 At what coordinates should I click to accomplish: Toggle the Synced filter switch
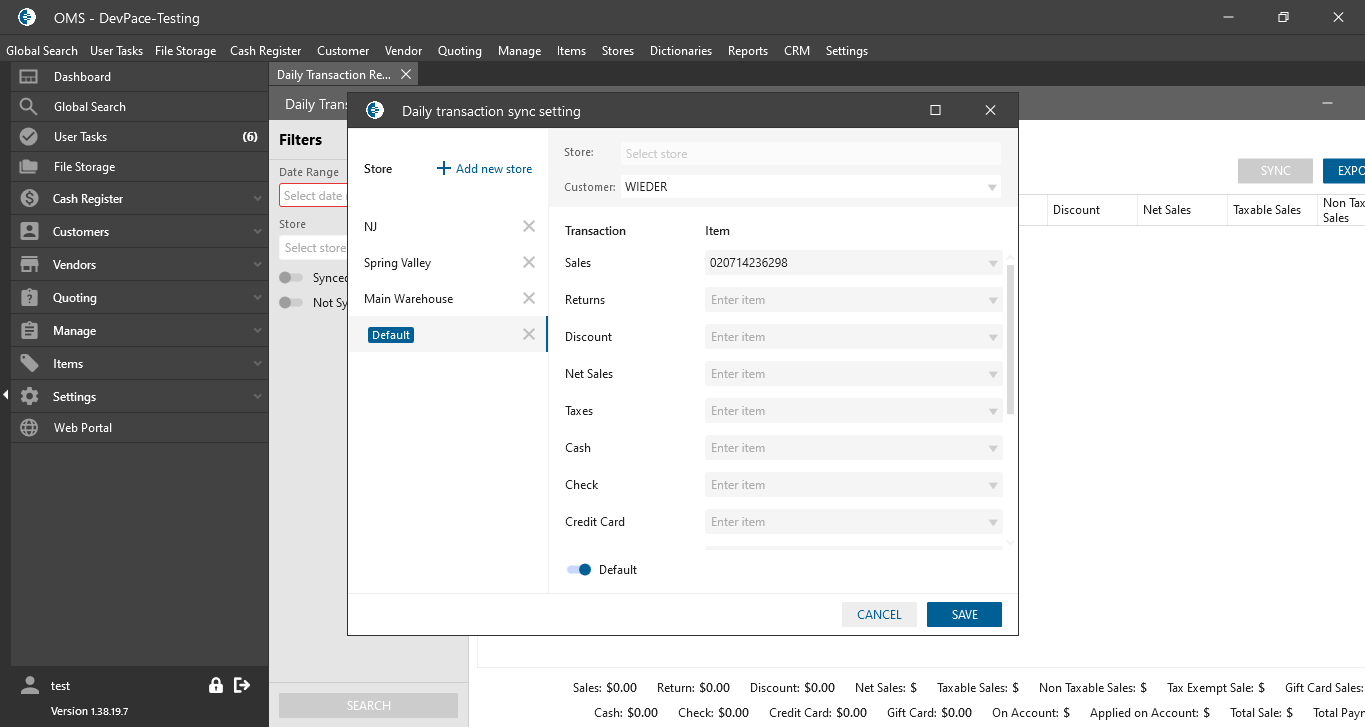click(291, 278)
